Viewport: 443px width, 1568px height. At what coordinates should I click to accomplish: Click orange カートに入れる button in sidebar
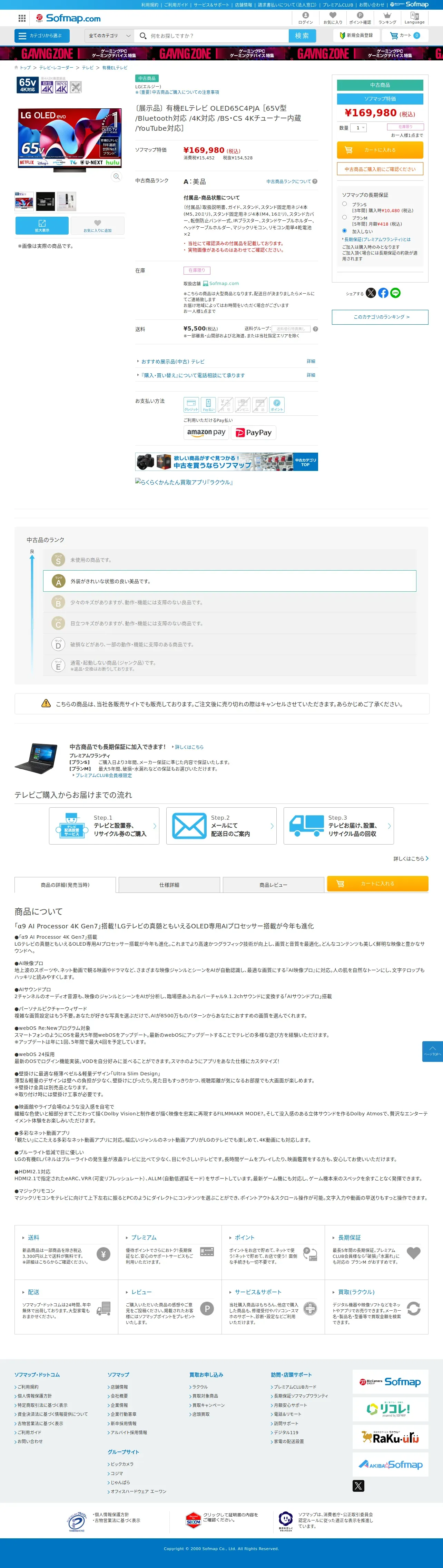coord(380,150)
